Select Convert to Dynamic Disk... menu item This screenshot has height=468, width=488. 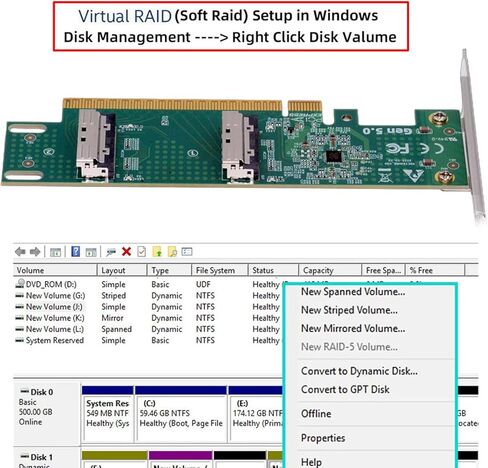[x=359, y=371]
